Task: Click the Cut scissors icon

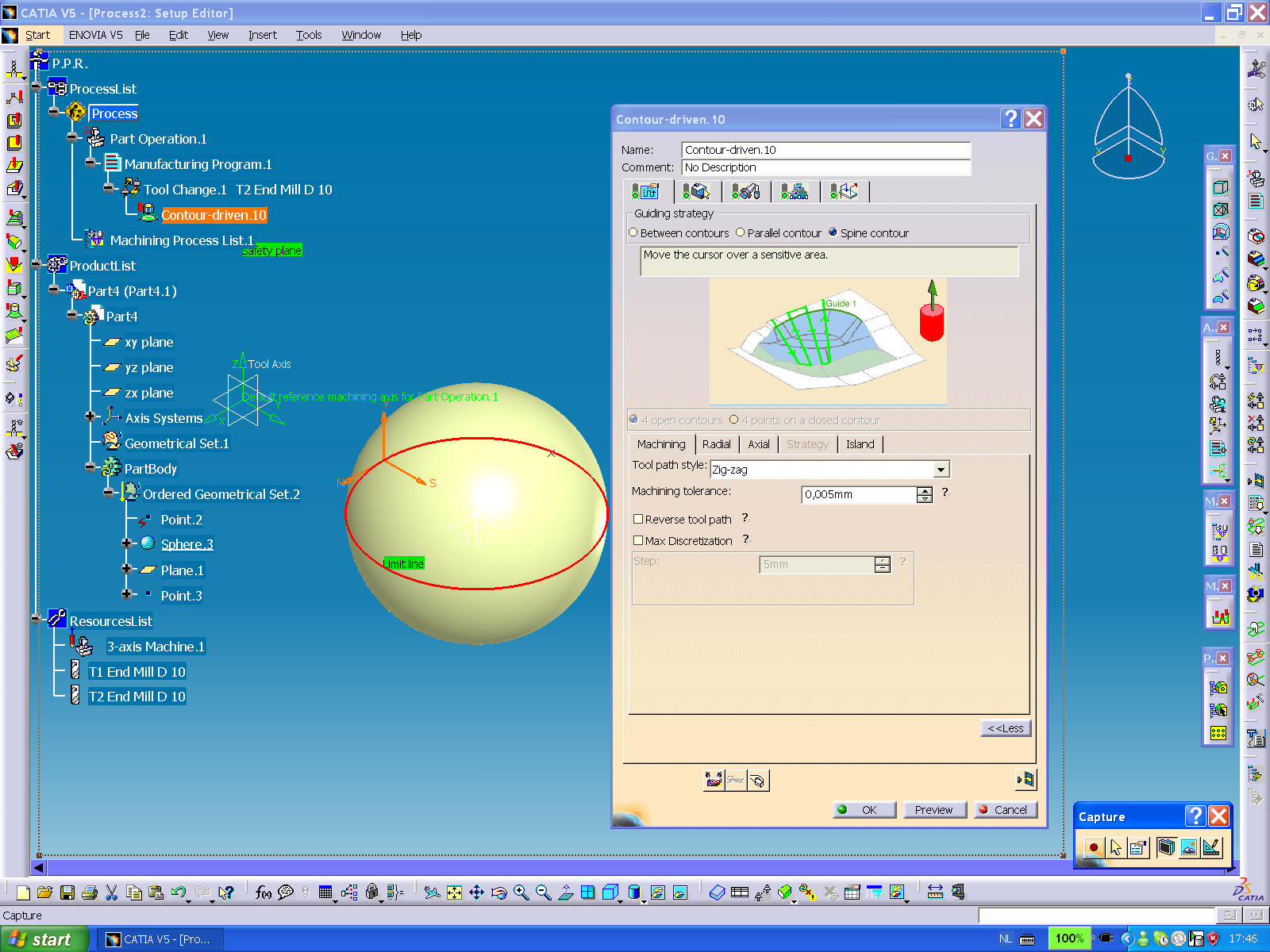Action: [x=112, y=892]
